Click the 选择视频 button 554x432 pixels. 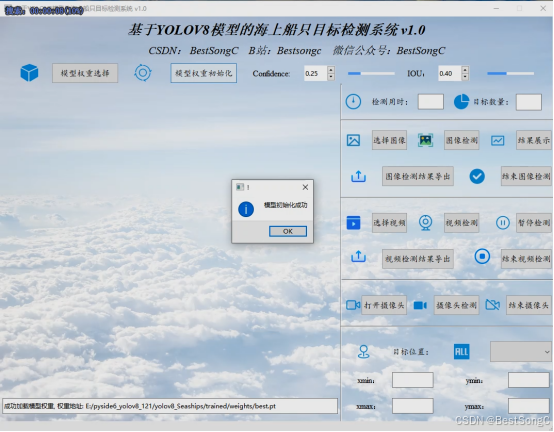(x=389, y=223)
